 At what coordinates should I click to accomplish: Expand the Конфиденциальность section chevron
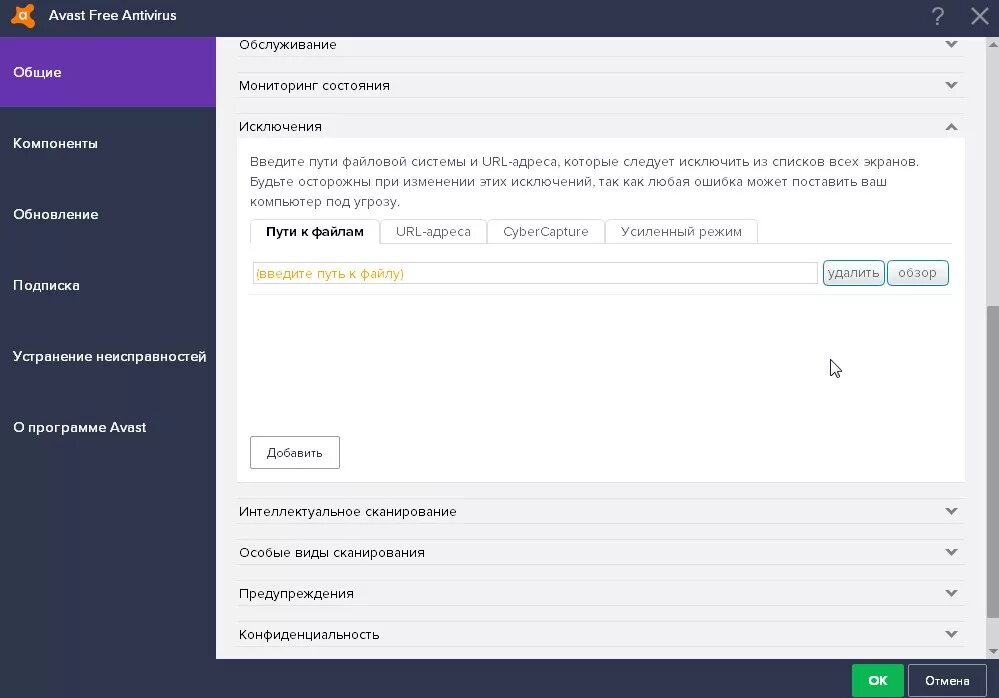pos(951,634)
